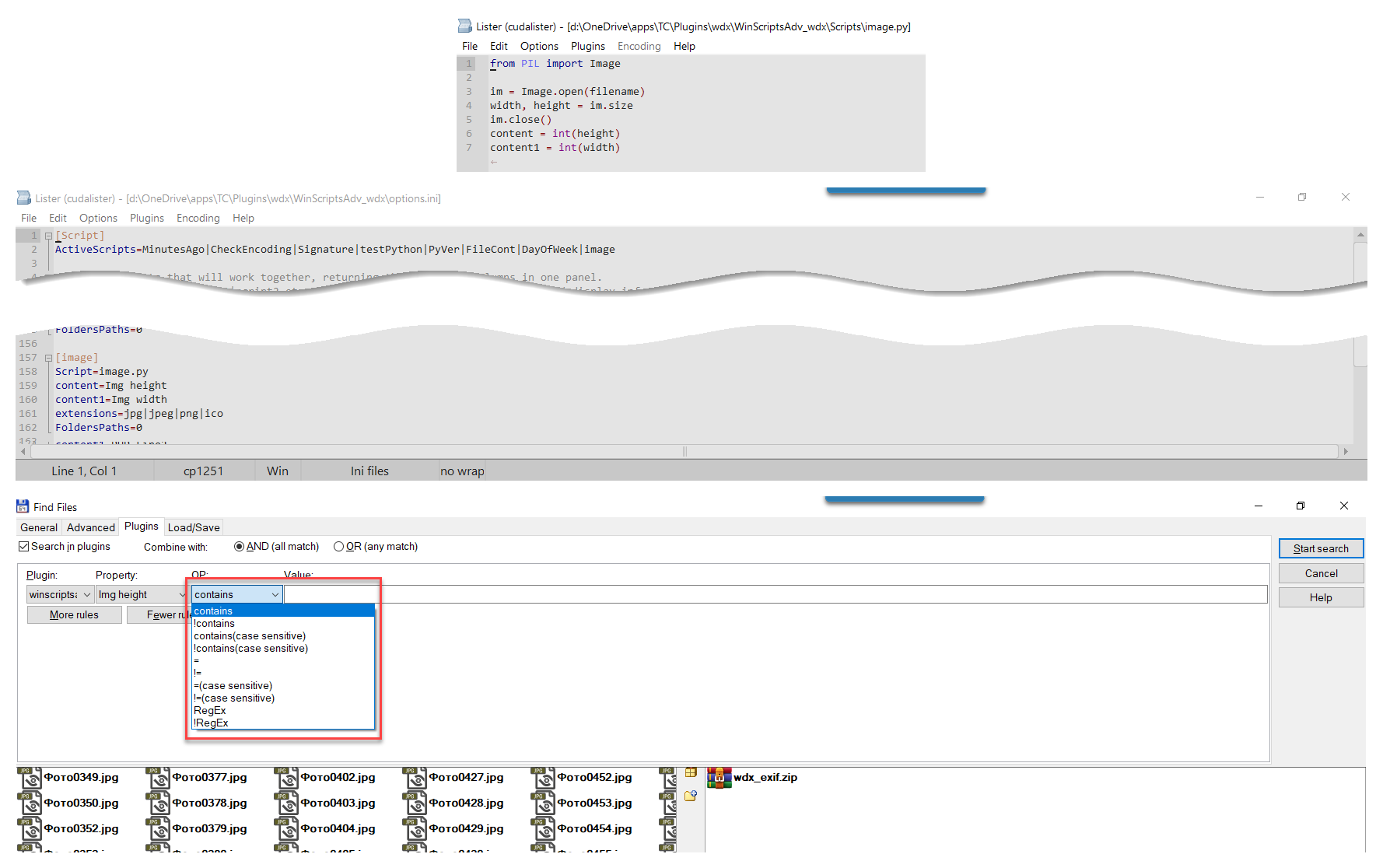Open the Edit menu in the options.ini Lister

(58, 218)
